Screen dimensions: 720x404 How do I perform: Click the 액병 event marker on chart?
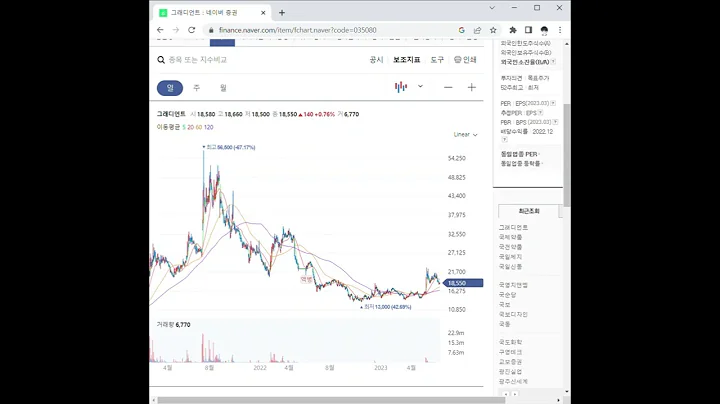(306, 279)
